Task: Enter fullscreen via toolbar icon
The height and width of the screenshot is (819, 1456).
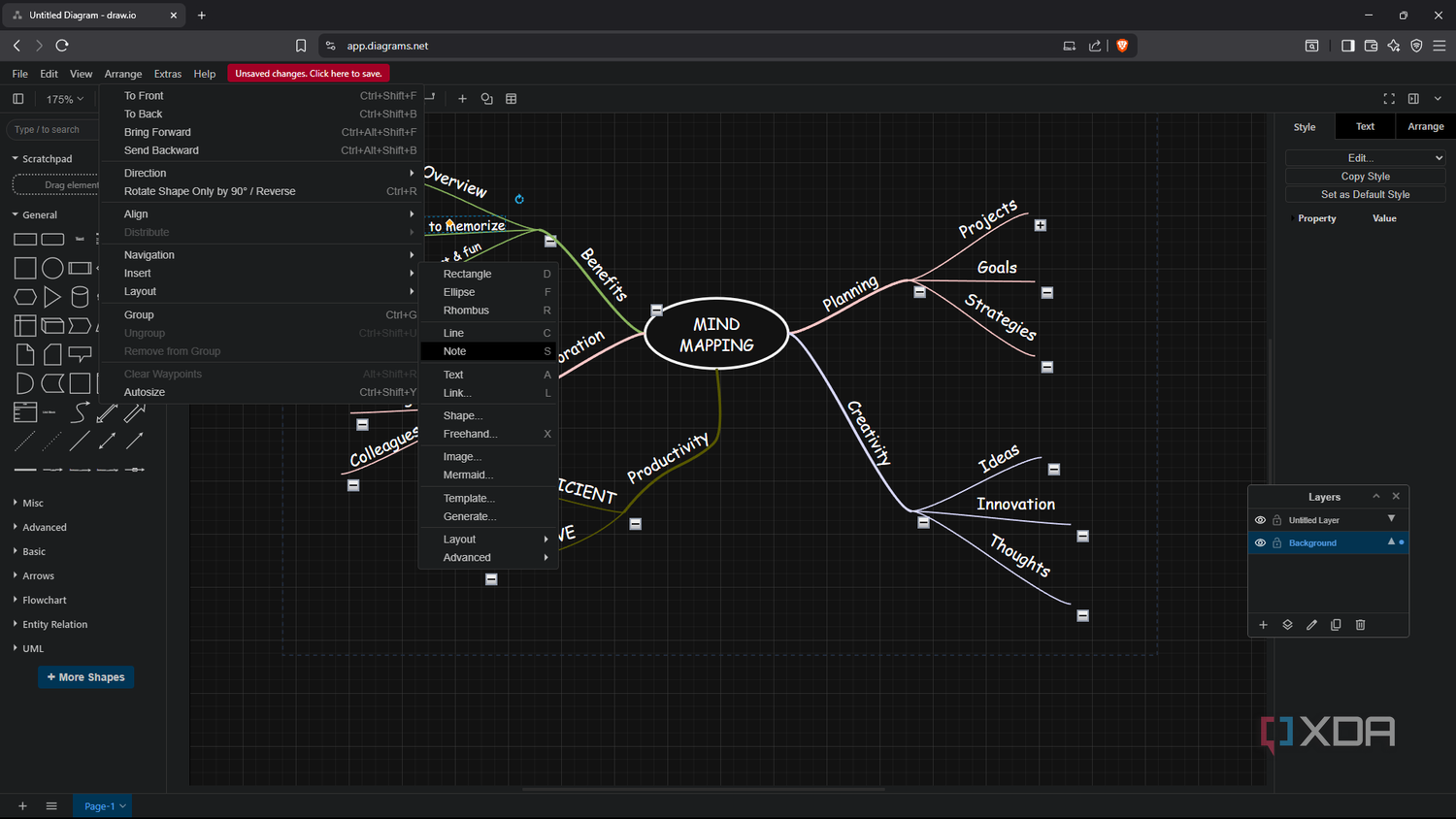Action: (1389, 99)
